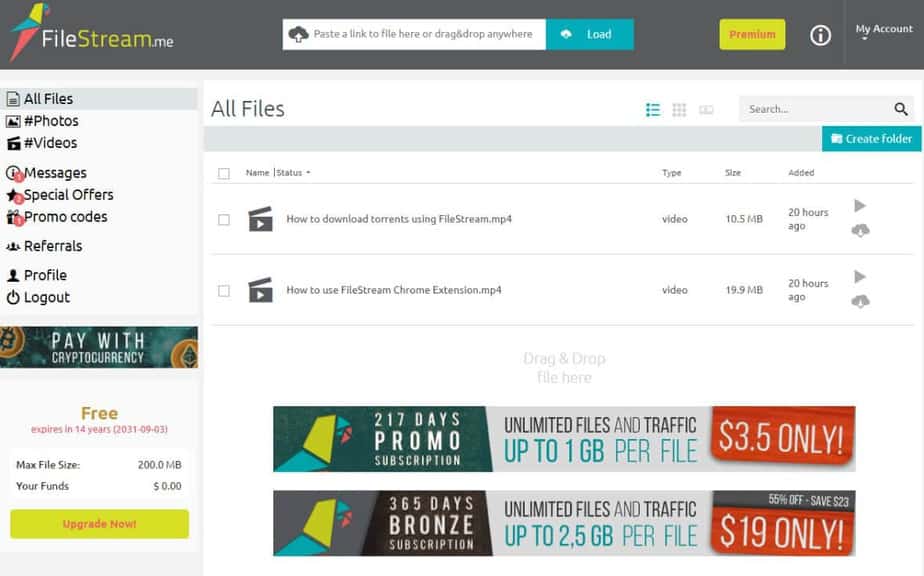Click the Added column header
This screenshot has width=924, height=576.
(801, 173)
